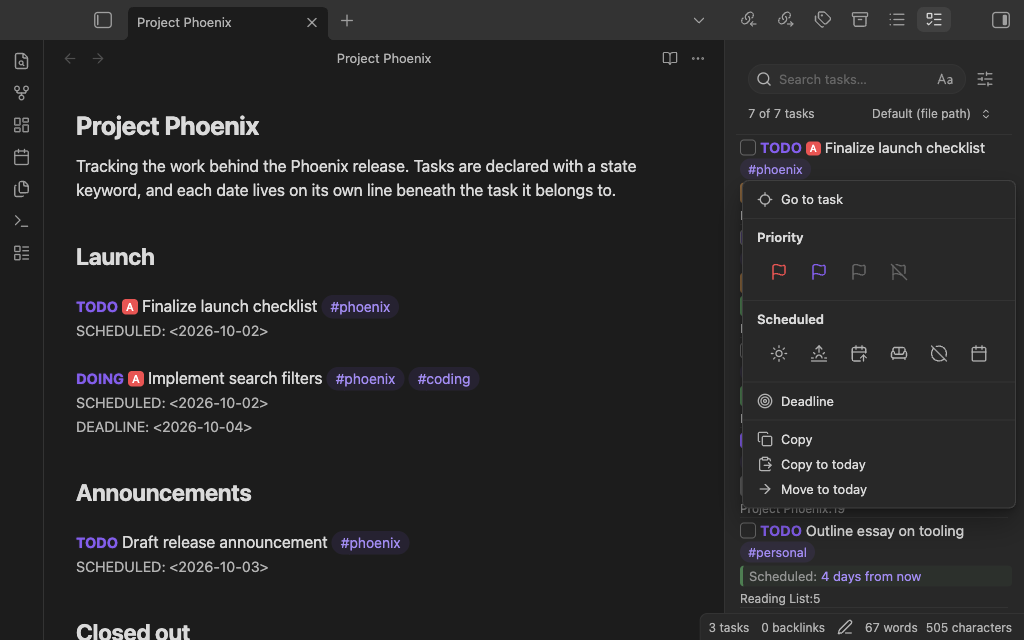1024x640 pixels.
Task: Choose Copy in the context menu
Action: point(879,440)
